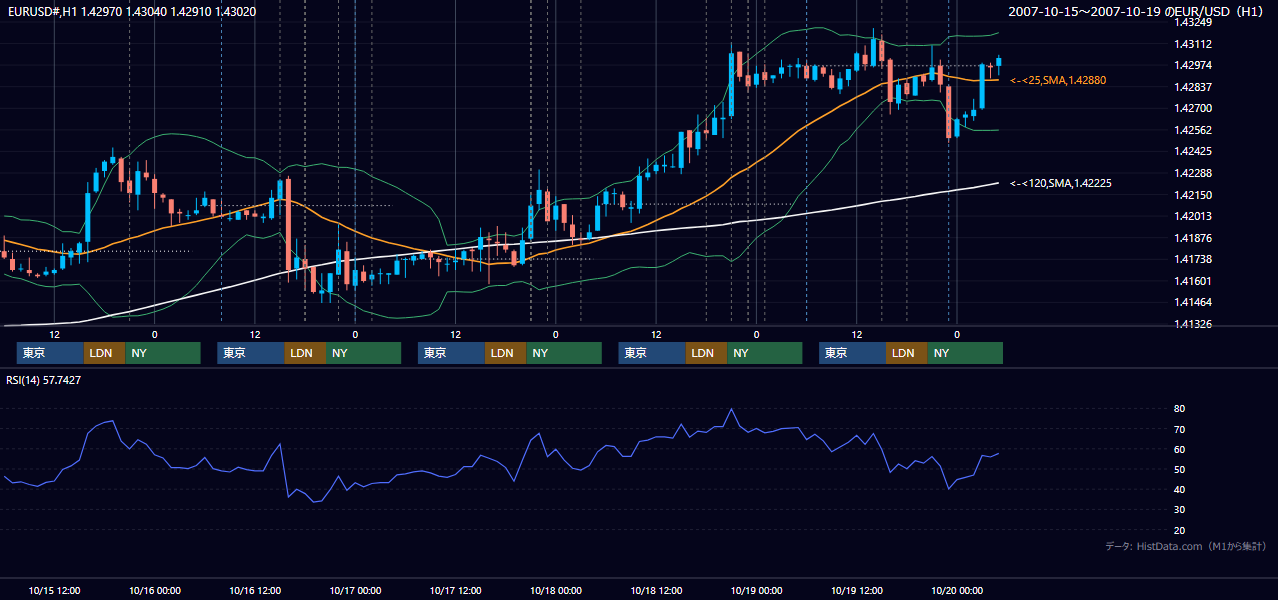1278x600 pixels.
Task: Click price axis value 1.42837
Action: click(1193, 87)
